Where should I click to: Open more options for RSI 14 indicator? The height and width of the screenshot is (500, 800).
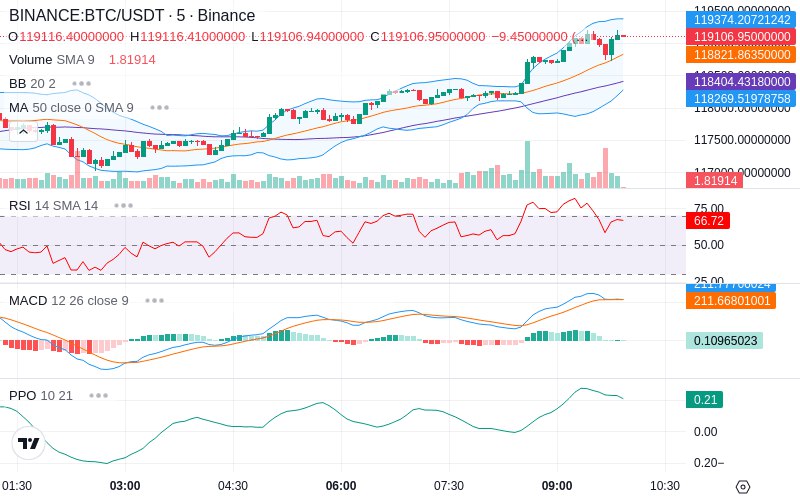coord(123,206)
